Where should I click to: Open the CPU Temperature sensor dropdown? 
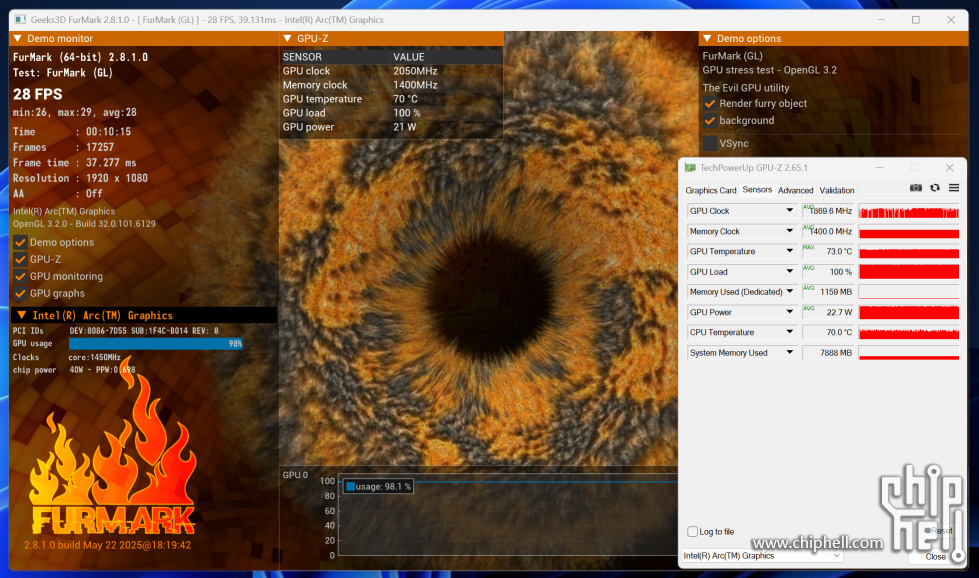pyautogui.click(x=790, y=332)
